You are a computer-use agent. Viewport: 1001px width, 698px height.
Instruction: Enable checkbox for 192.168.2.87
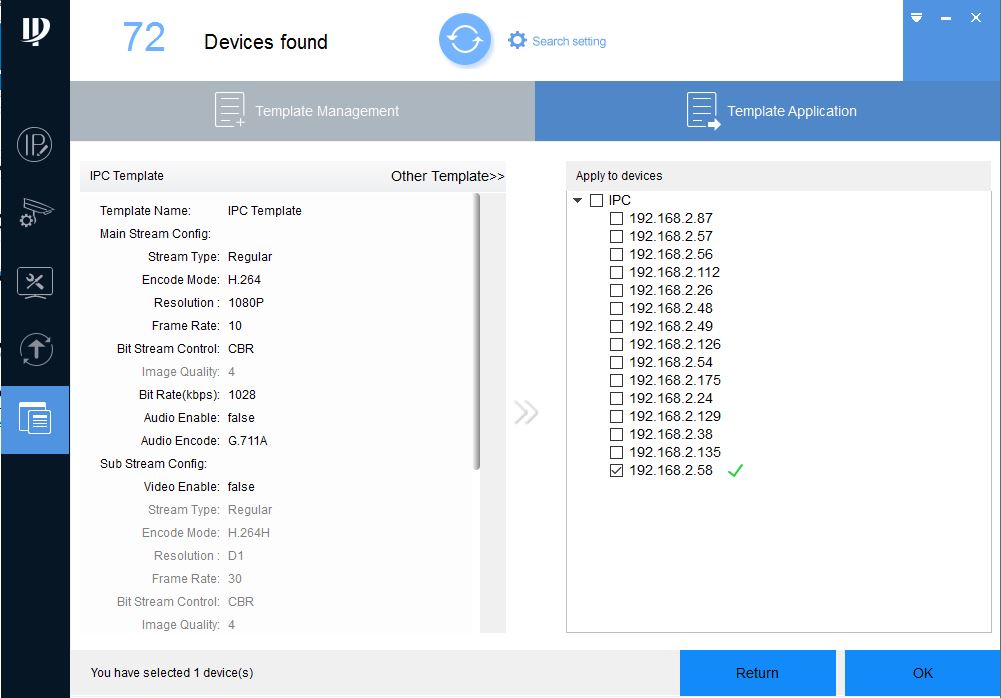tap(617, 219)
